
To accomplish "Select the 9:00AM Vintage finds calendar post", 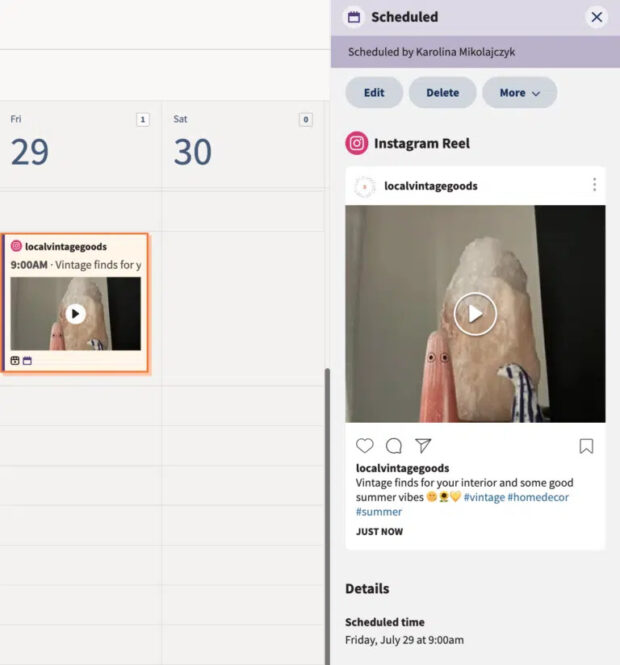I will (75, 303).
